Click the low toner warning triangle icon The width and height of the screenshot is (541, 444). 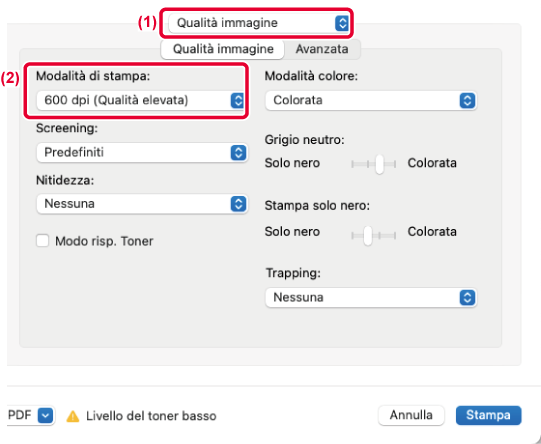click(x=73, y=416)
